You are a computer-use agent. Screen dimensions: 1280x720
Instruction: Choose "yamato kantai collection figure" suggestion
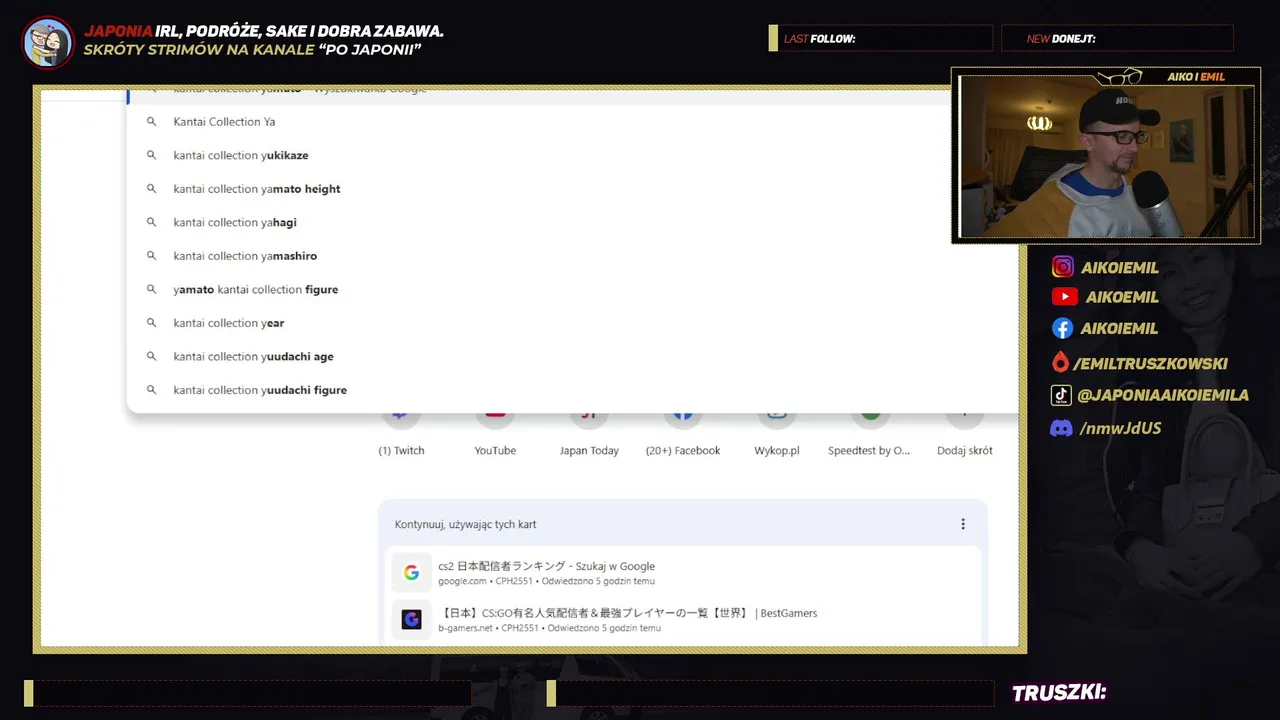(573, 289)
